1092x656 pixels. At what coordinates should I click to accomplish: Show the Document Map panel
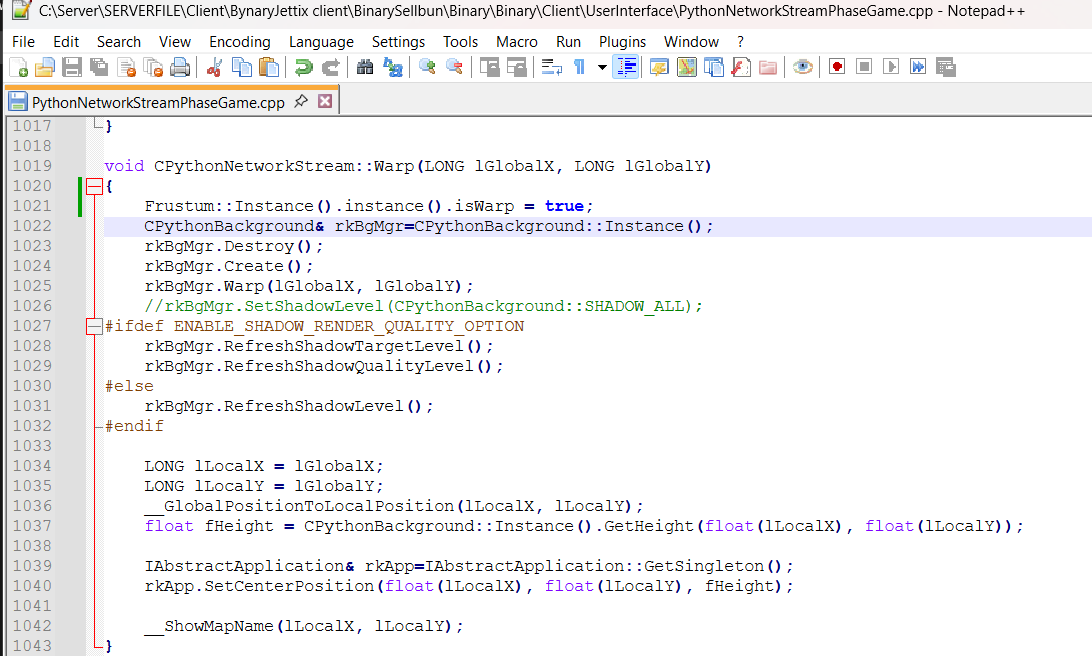click(687, 68)
